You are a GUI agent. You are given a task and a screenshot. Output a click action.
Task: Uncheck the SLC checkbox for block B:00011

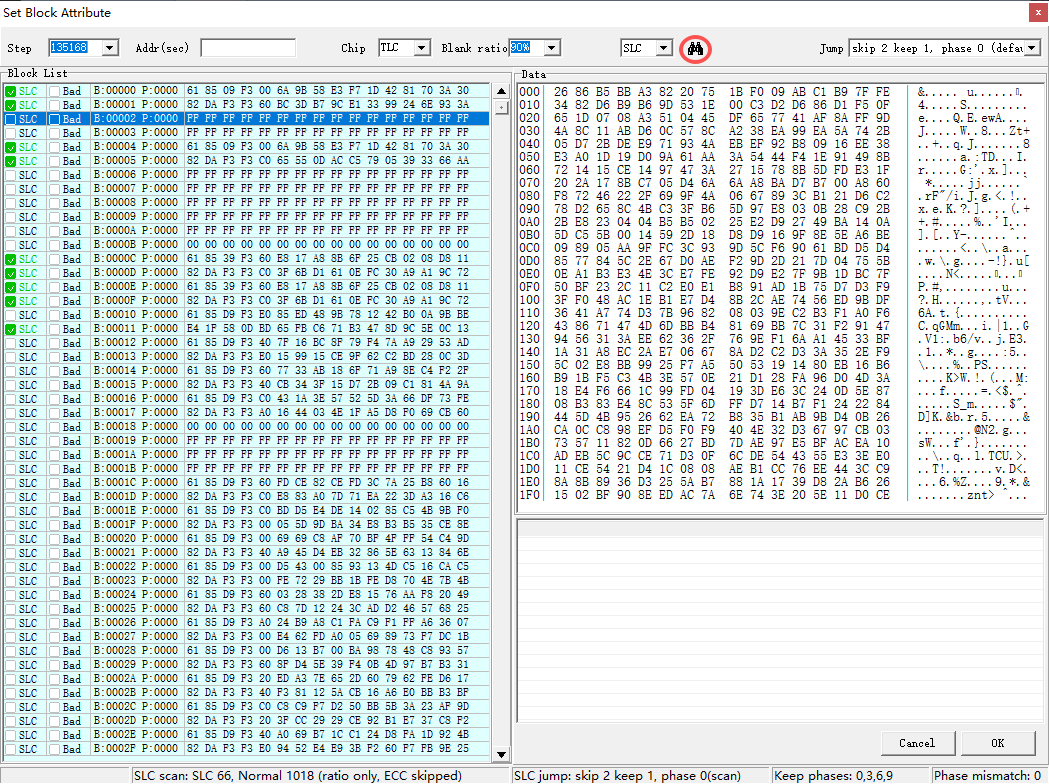click(11, 329)
